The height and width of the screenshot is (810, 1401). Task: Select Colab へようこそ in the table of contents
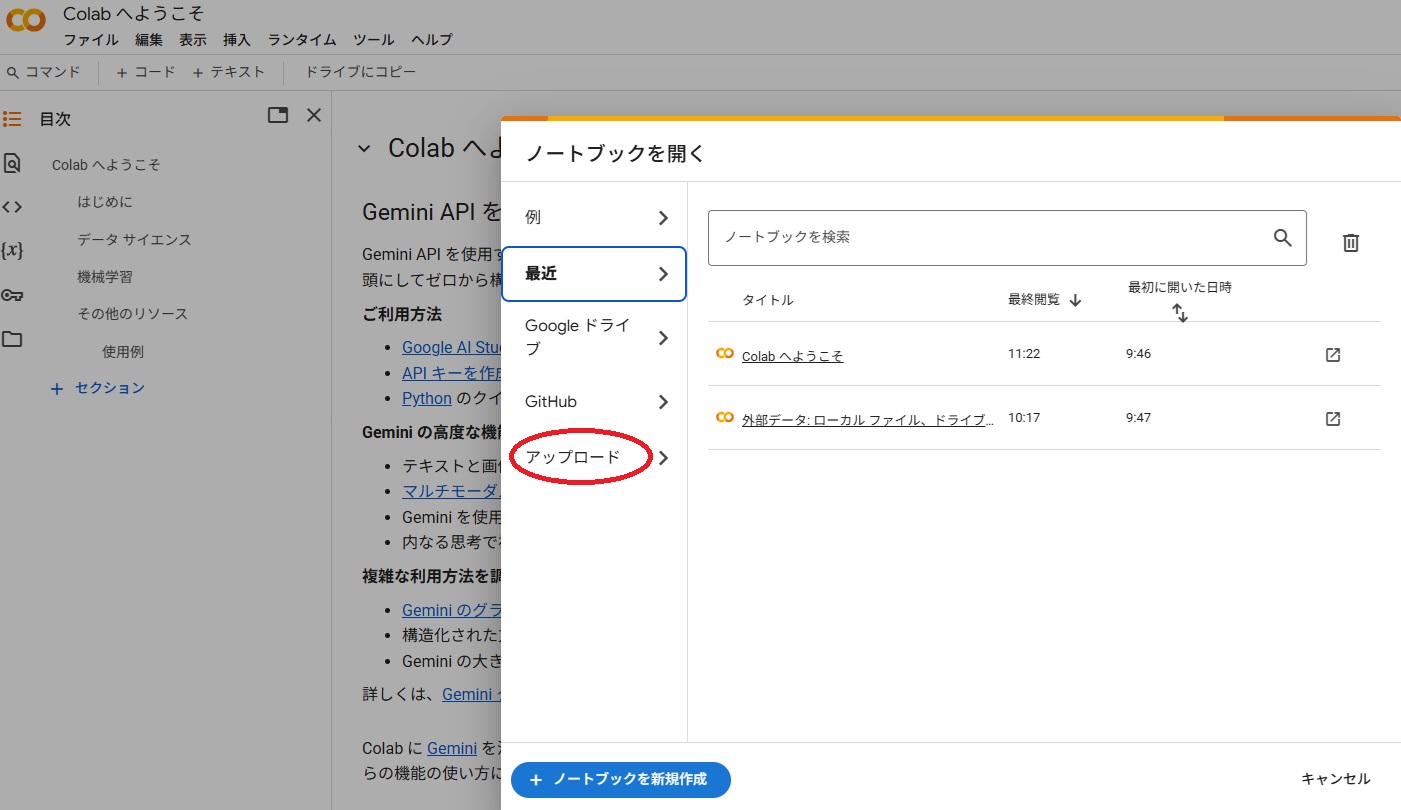pos(106,165)
